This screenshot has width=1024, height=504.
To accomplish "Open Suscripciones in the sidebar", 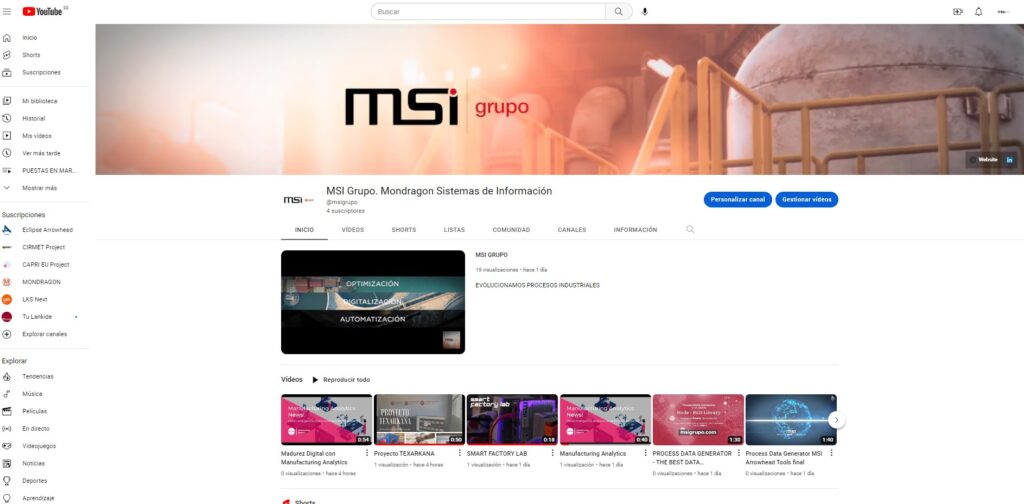I will [40, 72].
